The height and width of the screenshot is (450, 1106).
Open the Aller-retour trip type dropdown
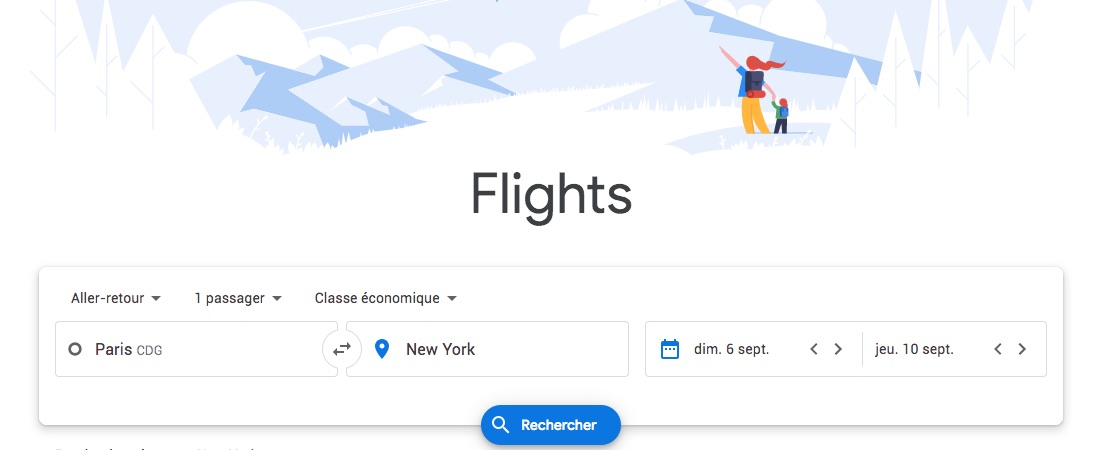pos(116,298)
